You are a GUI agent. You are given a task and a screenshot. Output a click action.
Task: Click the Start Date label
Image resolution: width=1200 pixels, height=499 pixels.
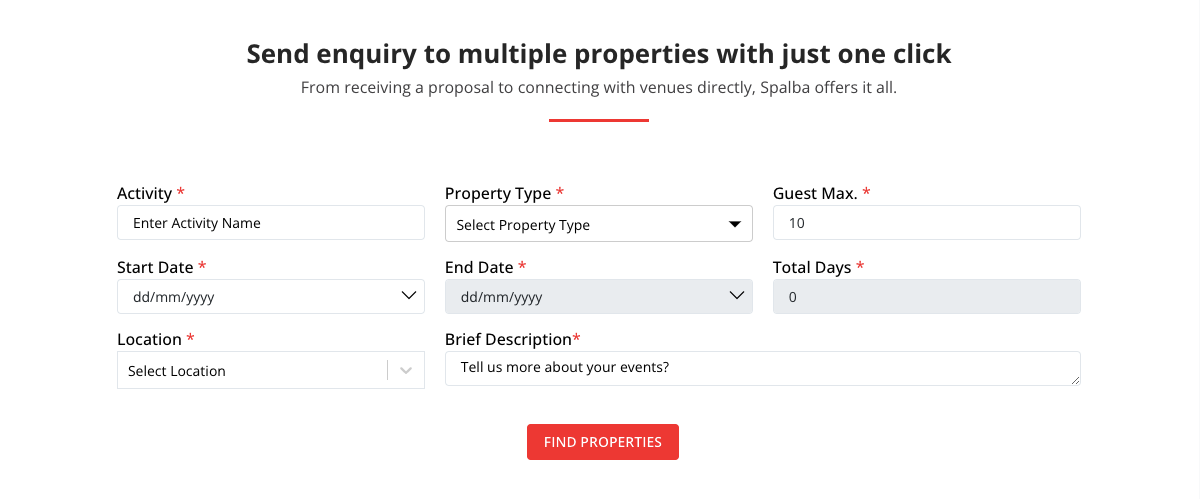coord(155,267)
